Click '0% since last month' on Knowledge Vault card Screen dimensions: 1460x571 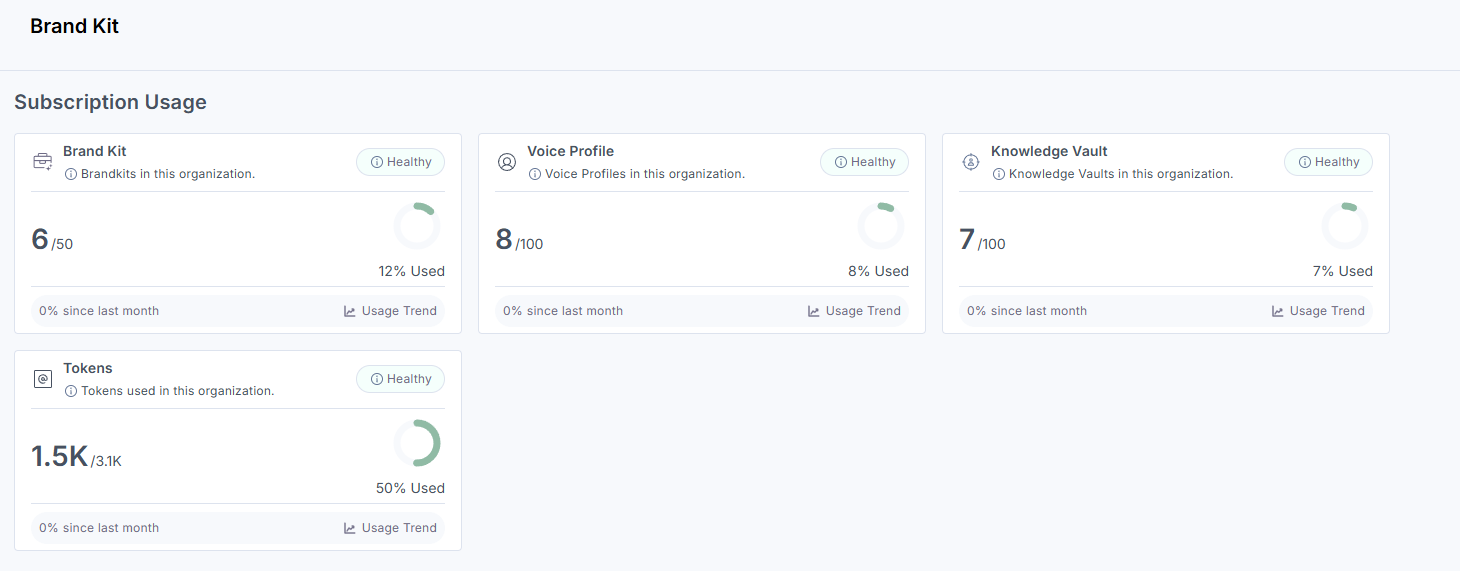pos(1027,311)
